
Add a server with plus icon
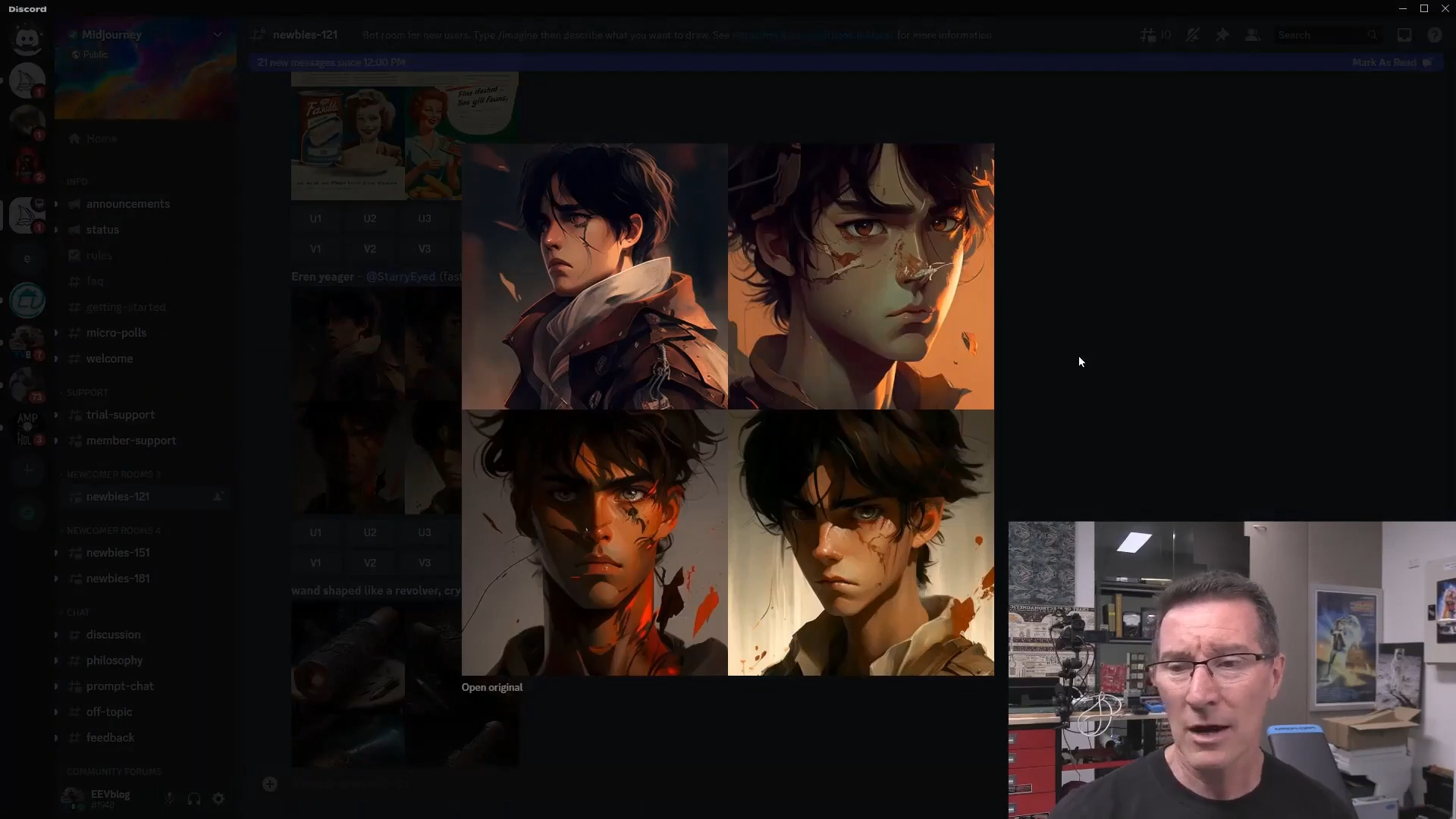pos(27,470)
